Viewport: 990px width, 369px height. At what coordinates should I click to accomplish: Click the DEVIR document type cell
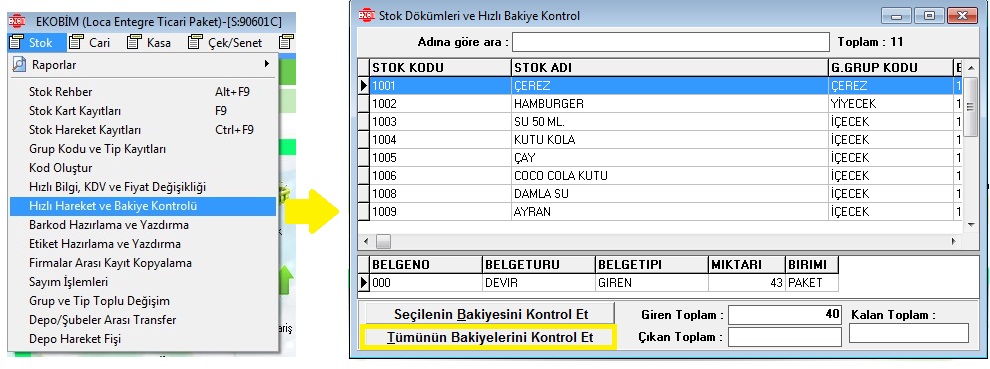pyautogui.click(x=539, y=282)
